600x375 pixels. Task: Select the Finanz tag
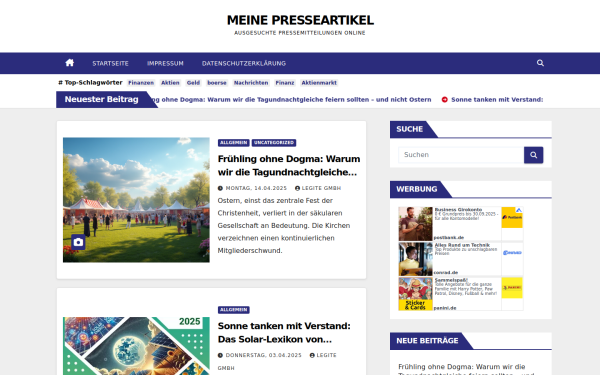point(285,83)
